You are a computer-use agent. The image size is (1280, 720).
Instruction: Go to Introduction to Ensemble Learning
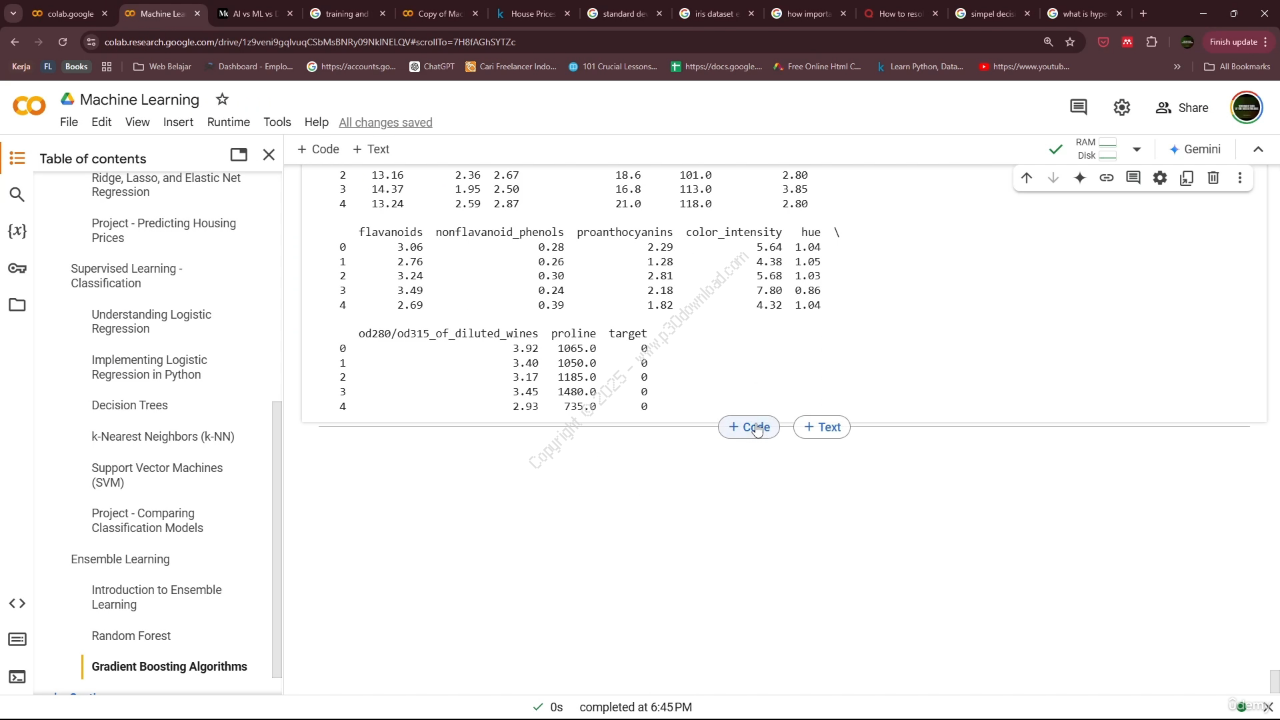click(157, 597)
